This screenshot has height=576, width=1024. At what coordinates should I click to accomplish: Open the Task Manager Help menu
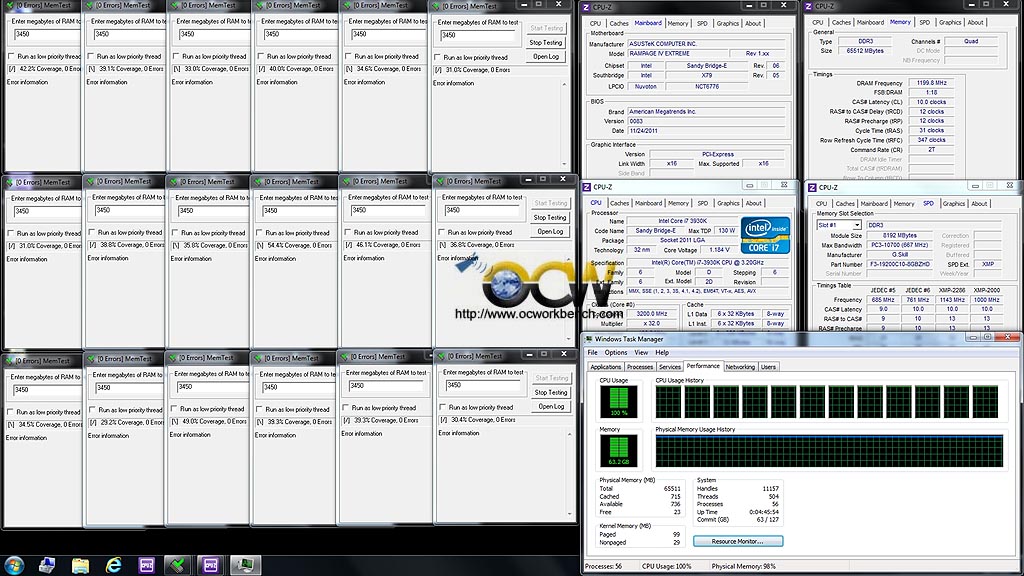pyautogui.click(x=662, y=353)
